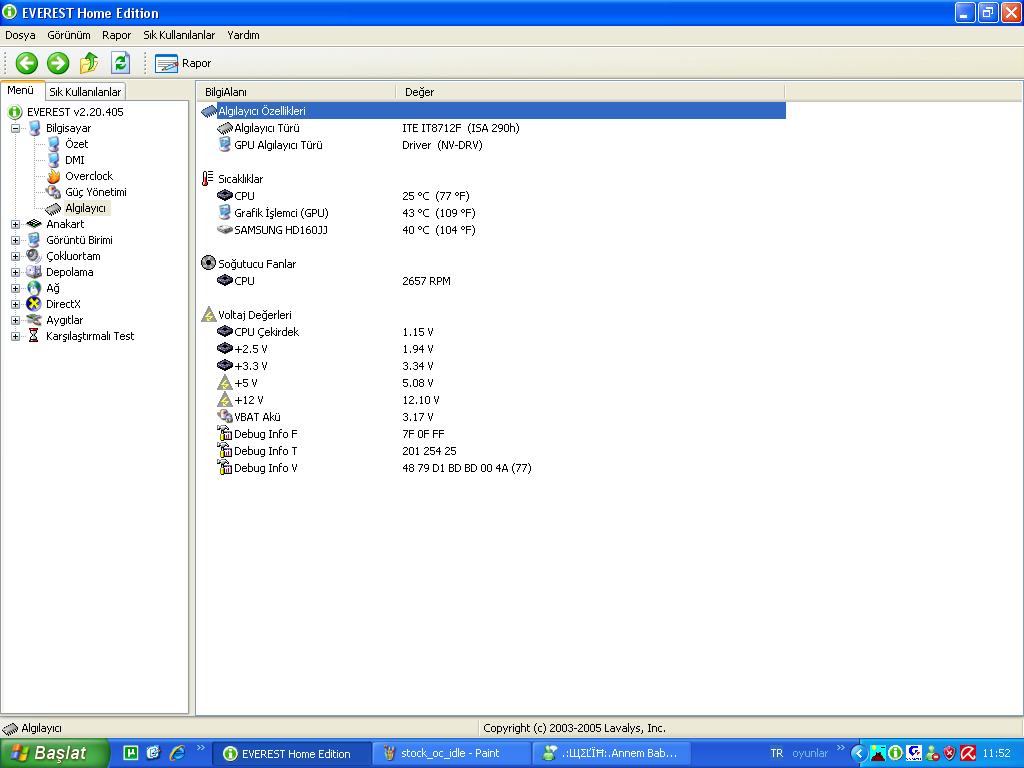The height and width of the screenshot is (768, 1024).
Task: Click the landscape picture icon in system tray
Action: [x=878, y=753]
